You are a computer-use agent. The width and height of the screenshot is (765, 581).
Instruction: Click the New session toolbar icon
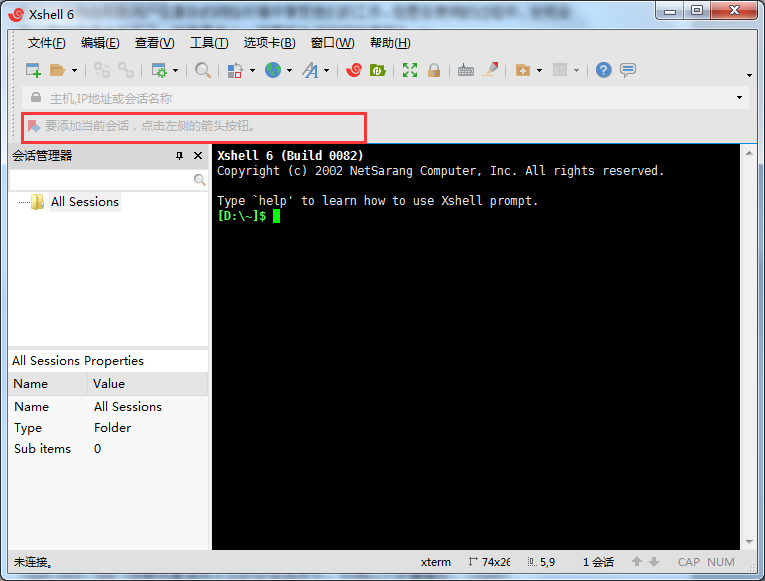point(33,70)
